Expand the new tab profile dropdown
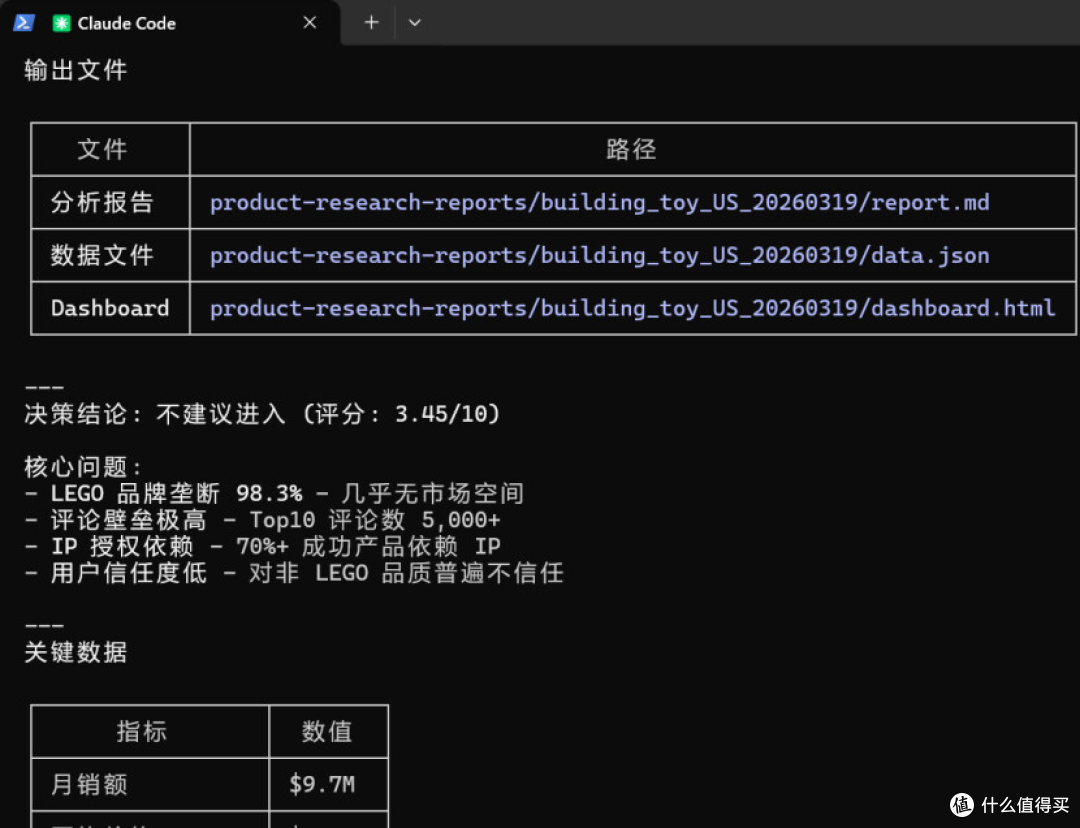 click(414, 23)
